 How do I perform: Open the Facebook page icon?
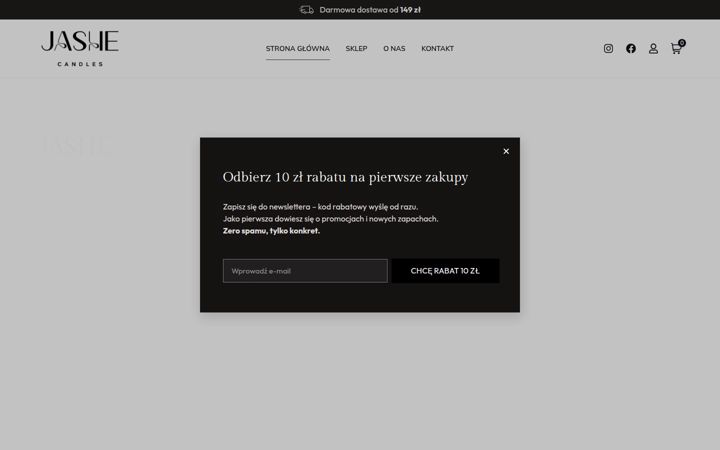pyautogui.click(x=630, y=48)
